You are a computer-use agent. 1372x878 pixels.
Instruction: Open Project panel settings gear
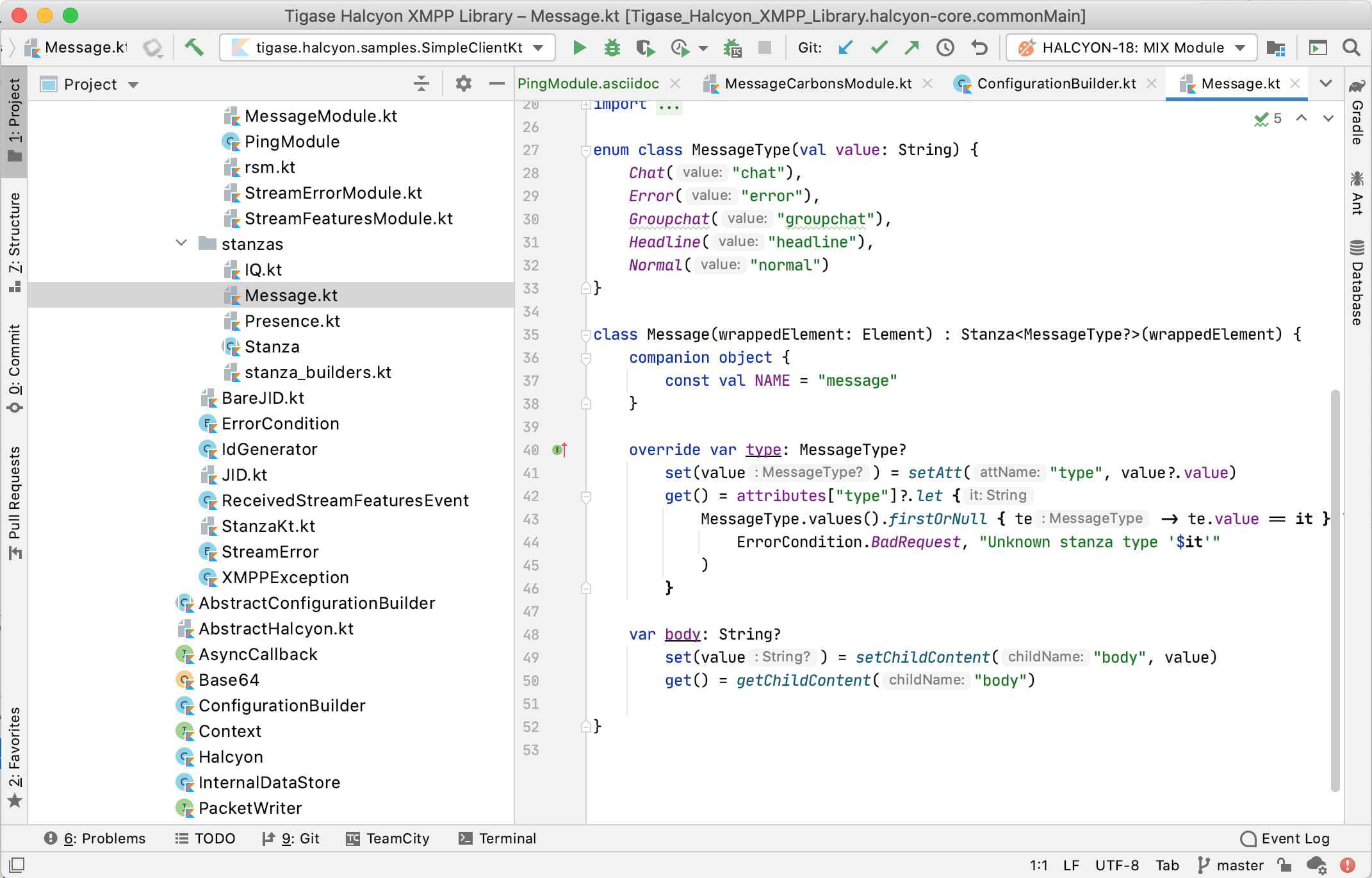pos(463,84)
